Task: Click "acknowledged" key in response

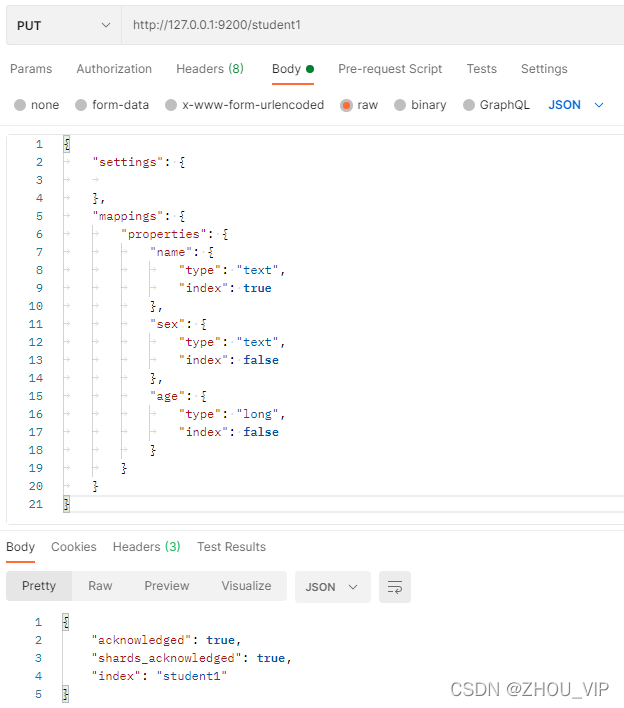Action: pos(141,640)
